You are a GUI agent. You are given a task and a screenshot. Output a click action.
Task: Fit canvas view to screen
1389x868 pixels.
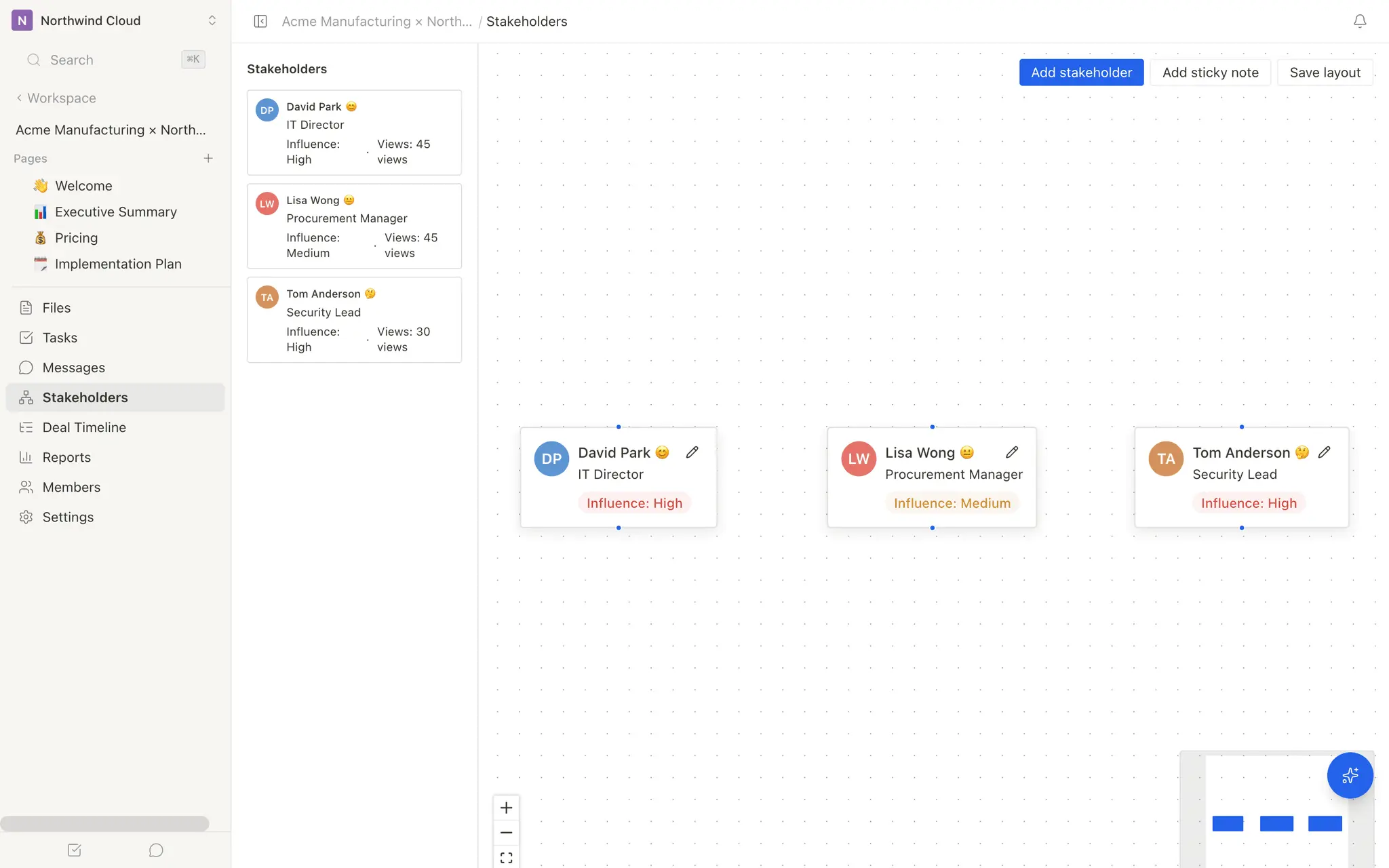coord(506,857)
